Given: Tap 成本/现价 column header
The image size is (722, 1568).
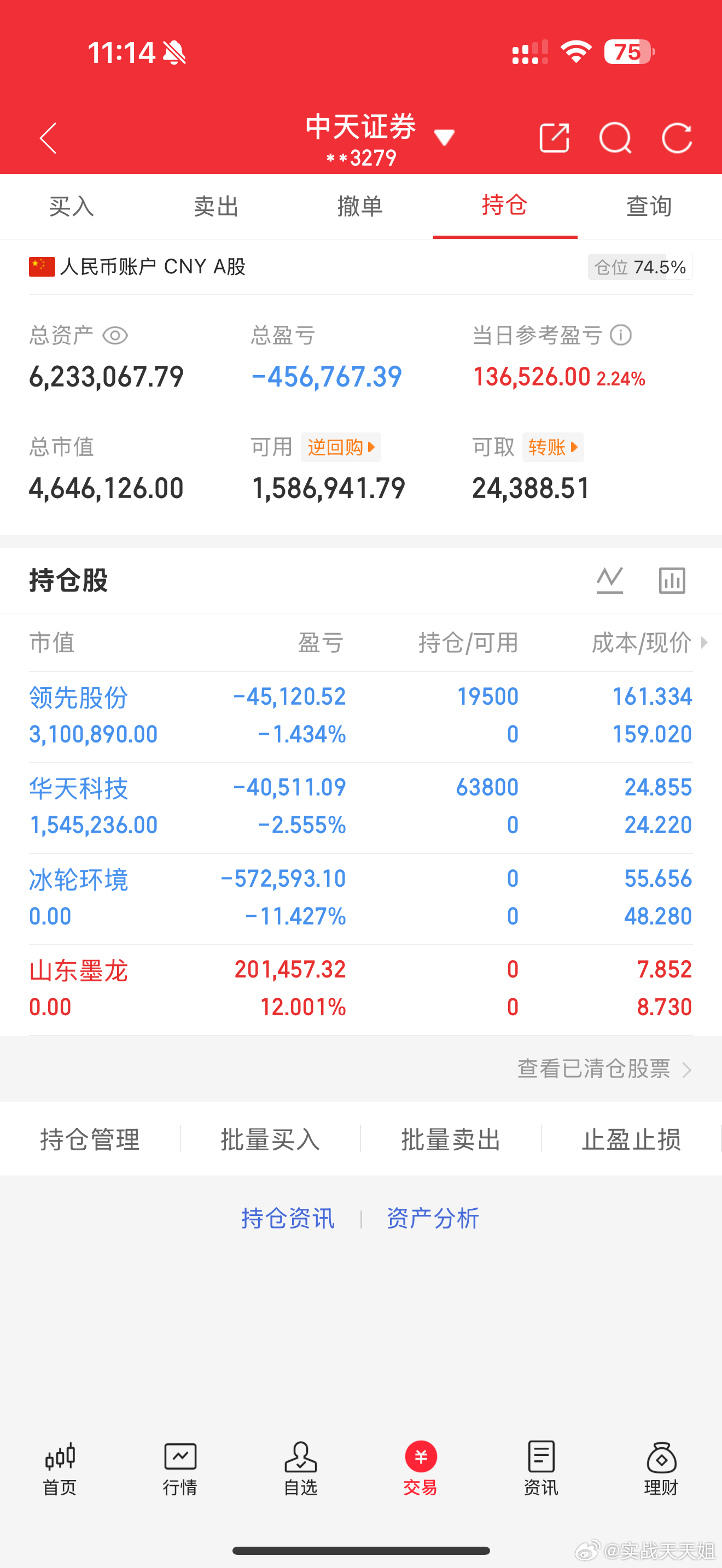Looking at the screenshot, I should pos(642,642).
